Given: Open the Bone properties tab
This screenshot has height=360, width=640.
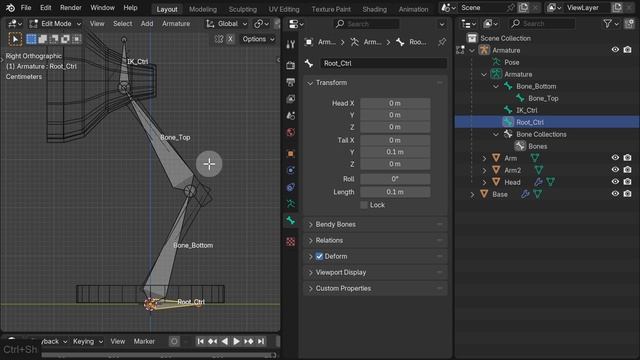Looking at the screenshot, I should point(291,220).
